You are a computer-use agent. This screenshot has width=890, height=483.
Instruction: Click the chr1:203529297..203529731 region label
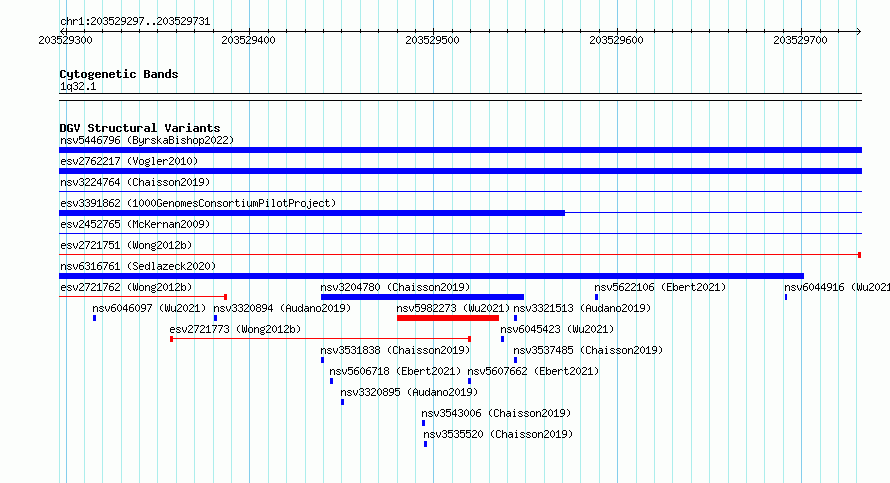(x=135, y=22)
